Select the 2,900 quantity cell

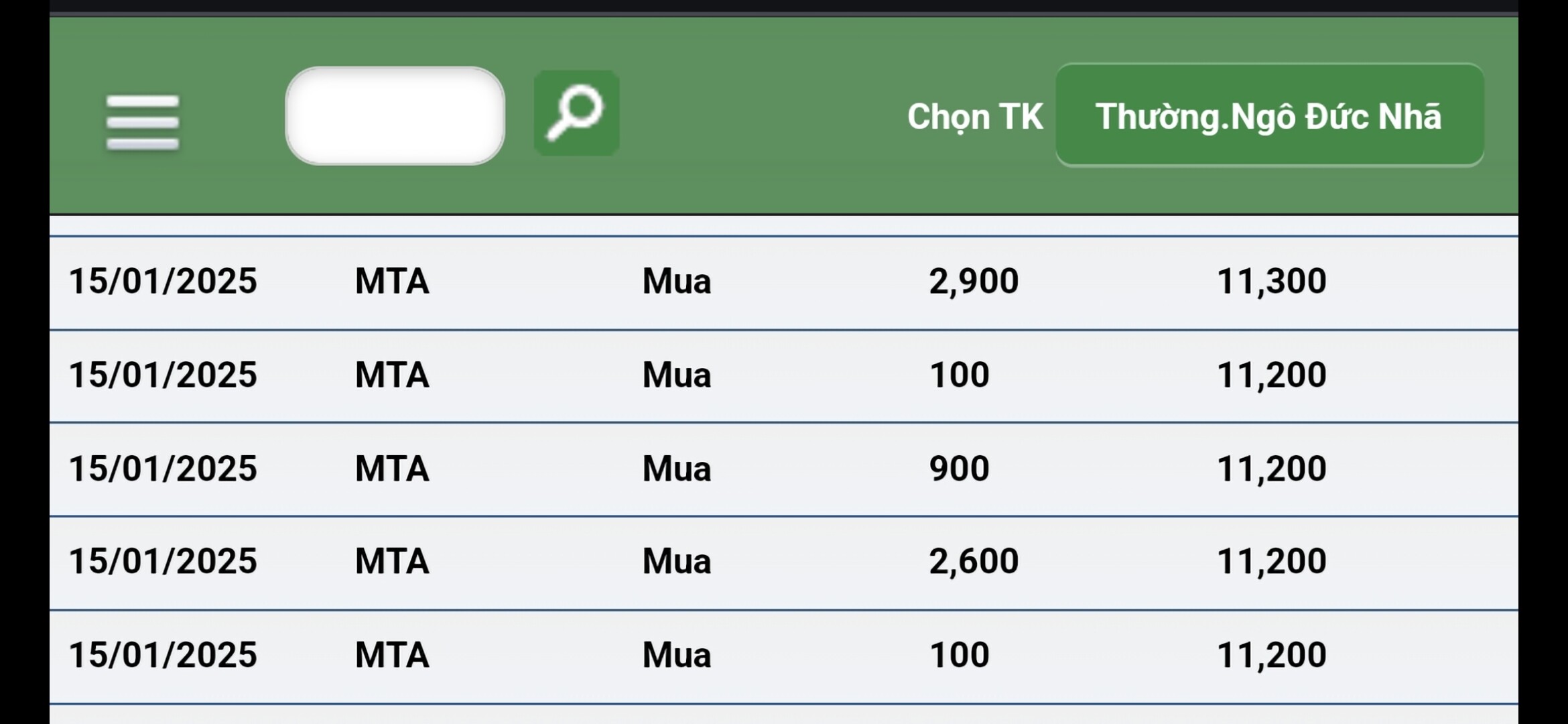point(973,281)
